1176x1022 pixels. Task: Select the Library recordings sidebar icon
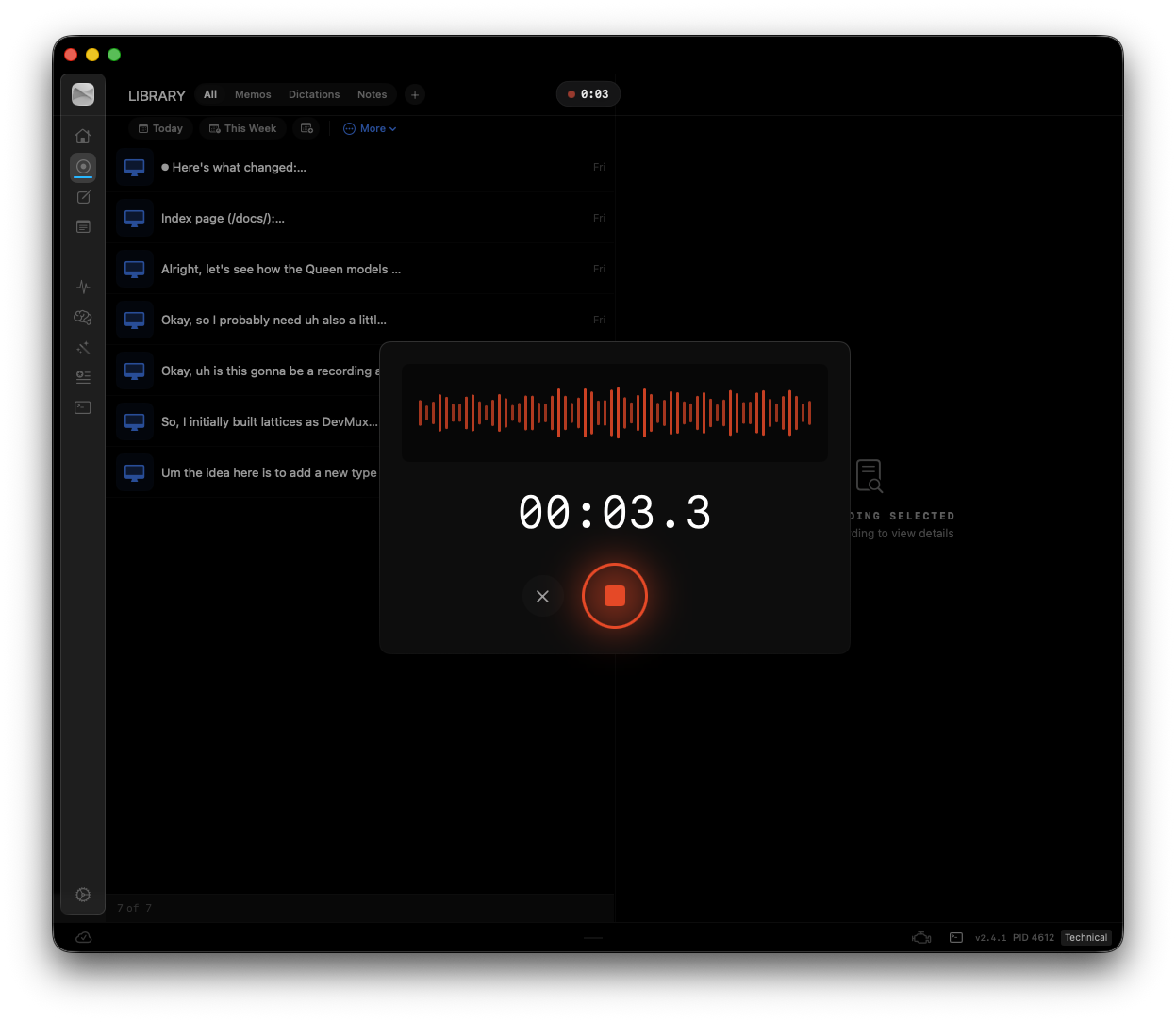pos(83,167)
